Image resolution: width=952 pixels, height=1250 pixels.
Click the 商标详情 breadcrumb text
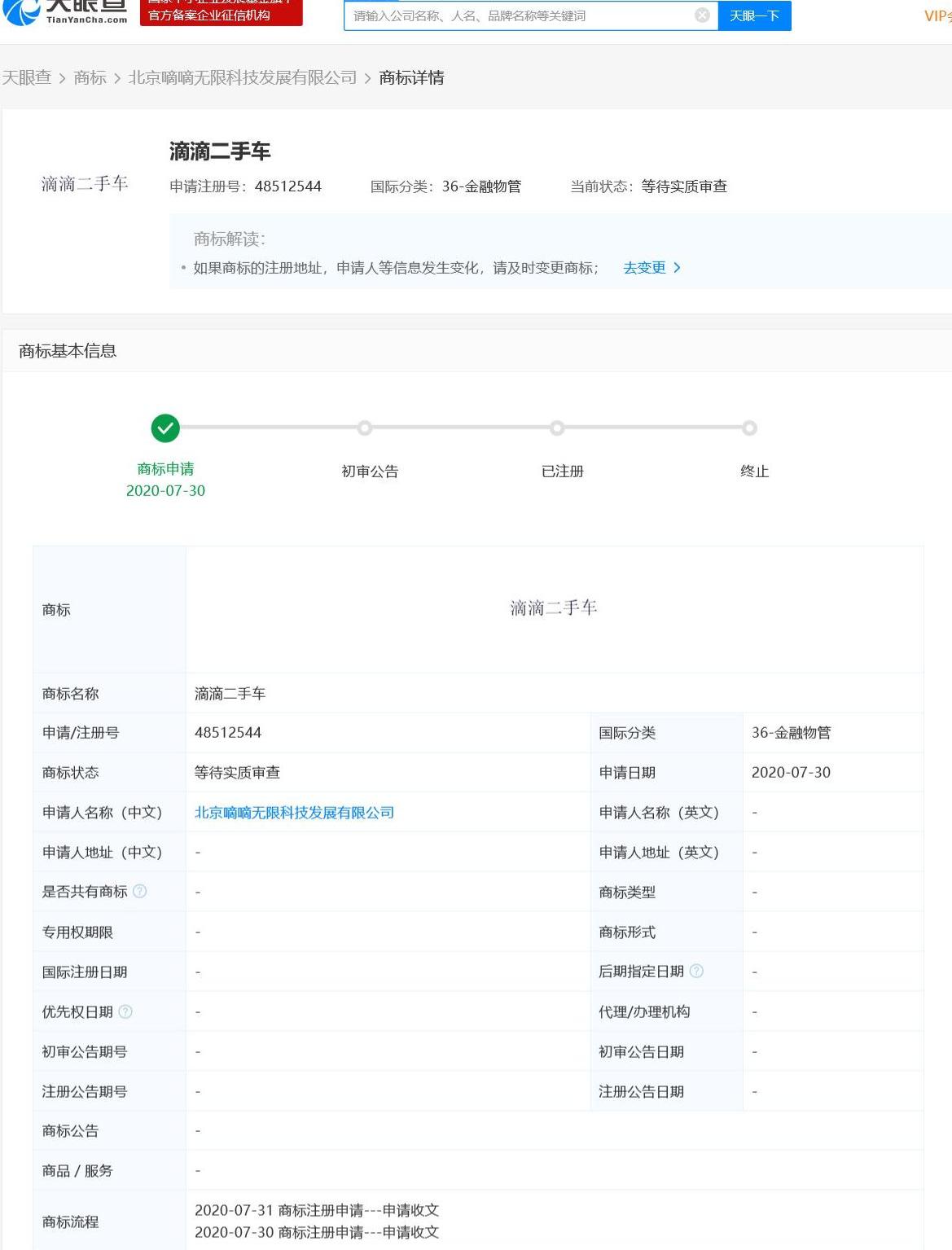pos(411,77)
